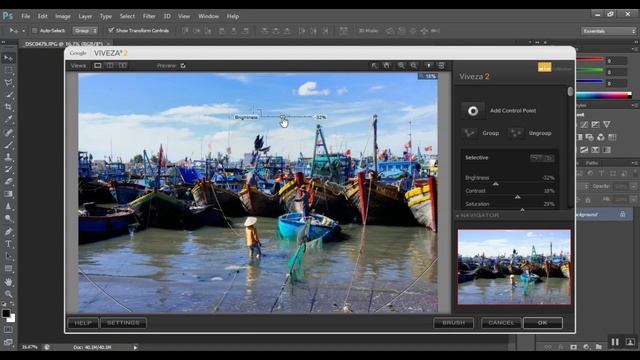Select the Dodge tool
Viewport: 640px width, 360px height.
8,218
